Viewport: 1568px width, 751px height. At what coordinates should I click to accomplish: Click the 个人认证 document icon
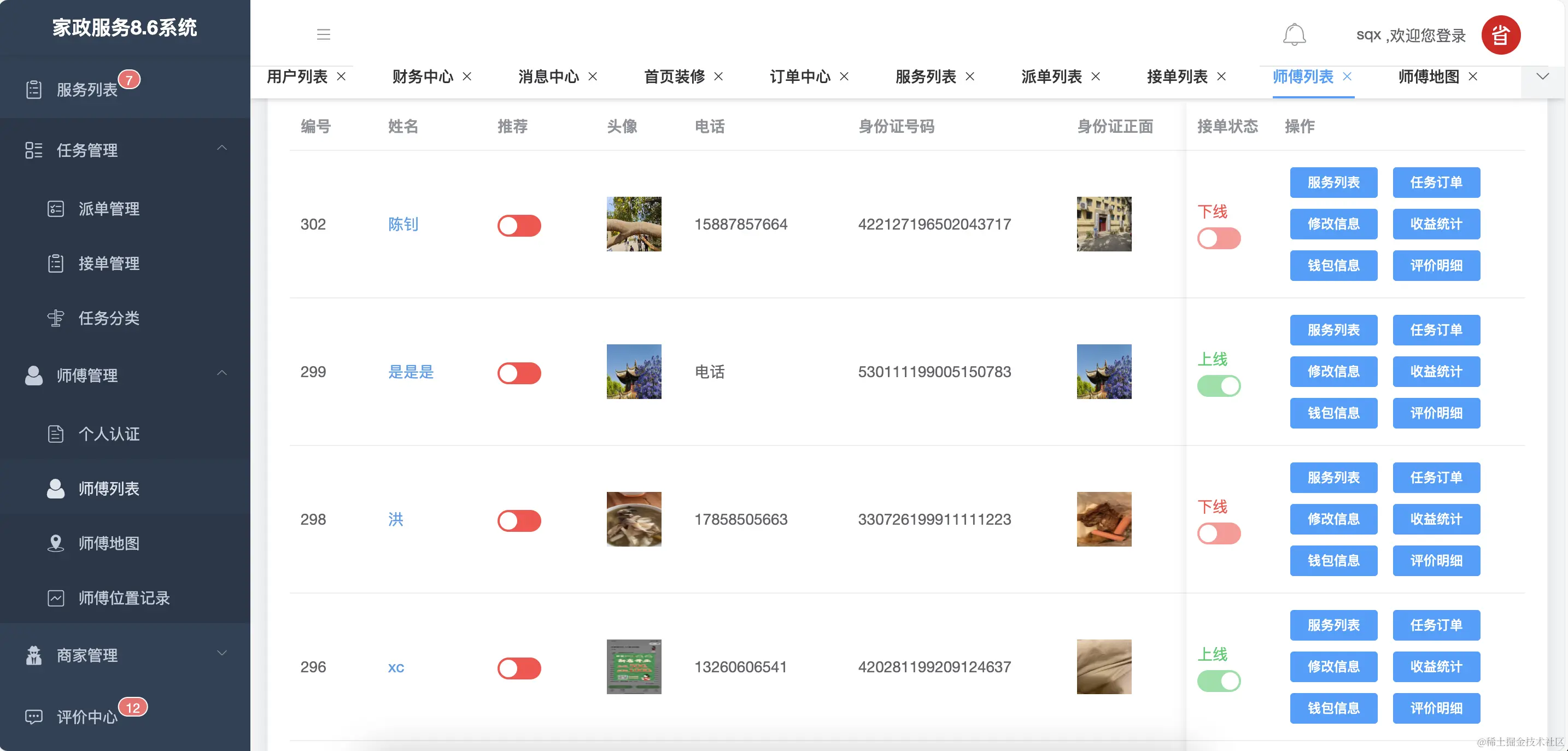(x=55, y=434)
